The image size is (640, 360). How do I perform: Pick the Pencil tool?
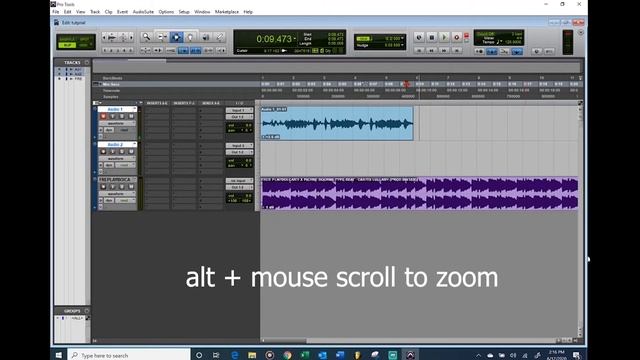[x=220, y=38]
